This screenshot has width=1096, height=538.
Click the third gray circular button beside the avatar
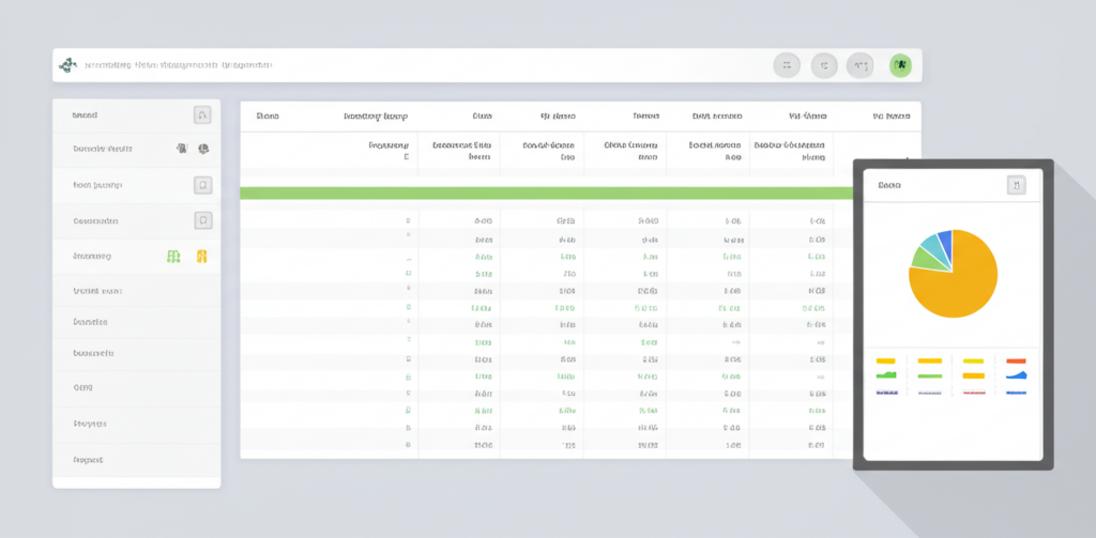(860, 66)
